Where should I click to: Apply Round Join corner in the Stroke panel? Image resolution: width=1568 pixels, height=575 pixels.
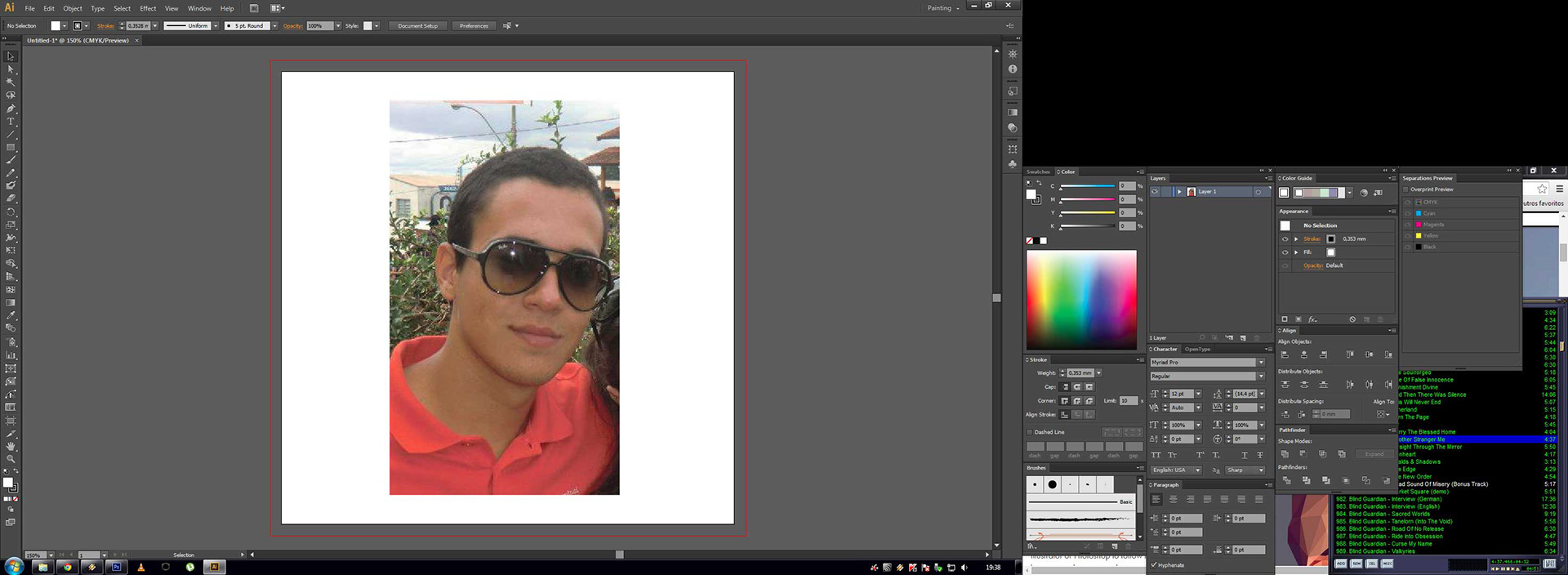(x=1077, y=401)
